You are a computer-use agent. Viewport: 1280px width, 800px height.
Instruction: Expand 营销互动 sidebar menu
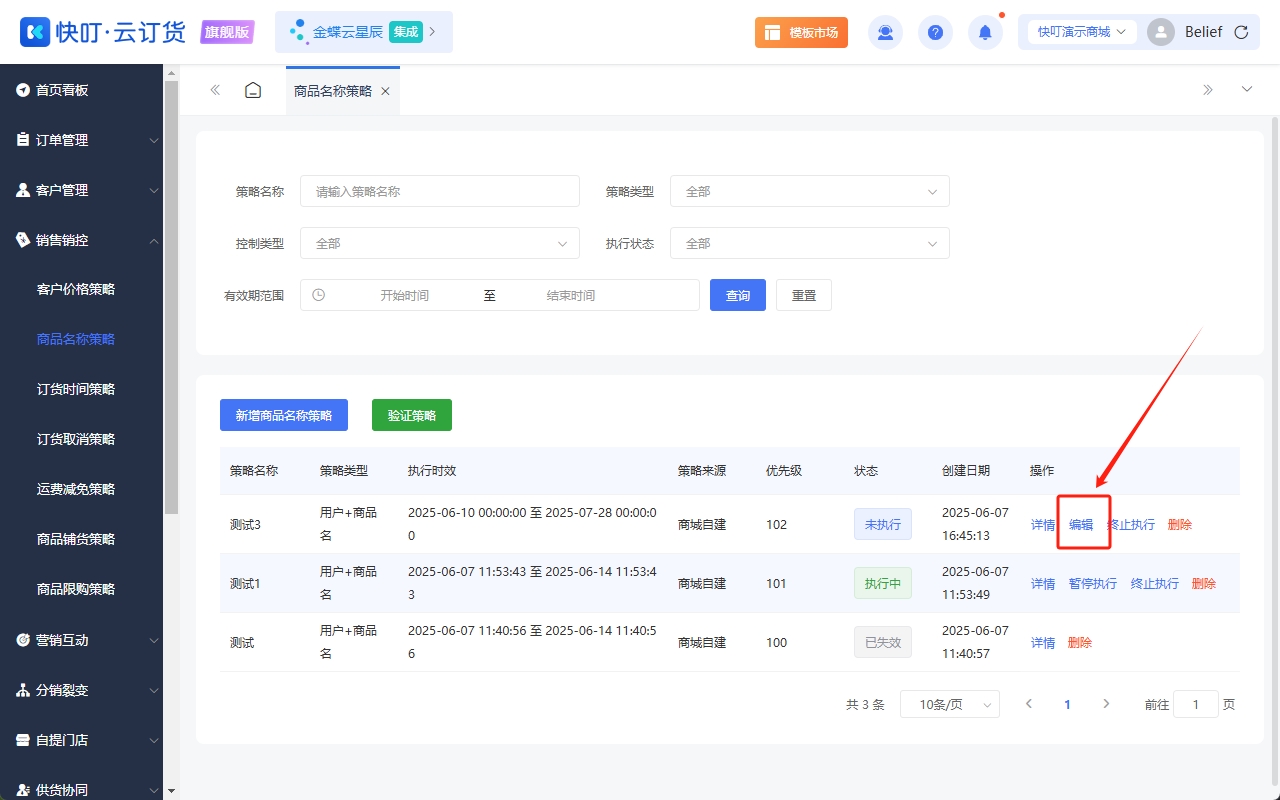(x=81, y=640)
